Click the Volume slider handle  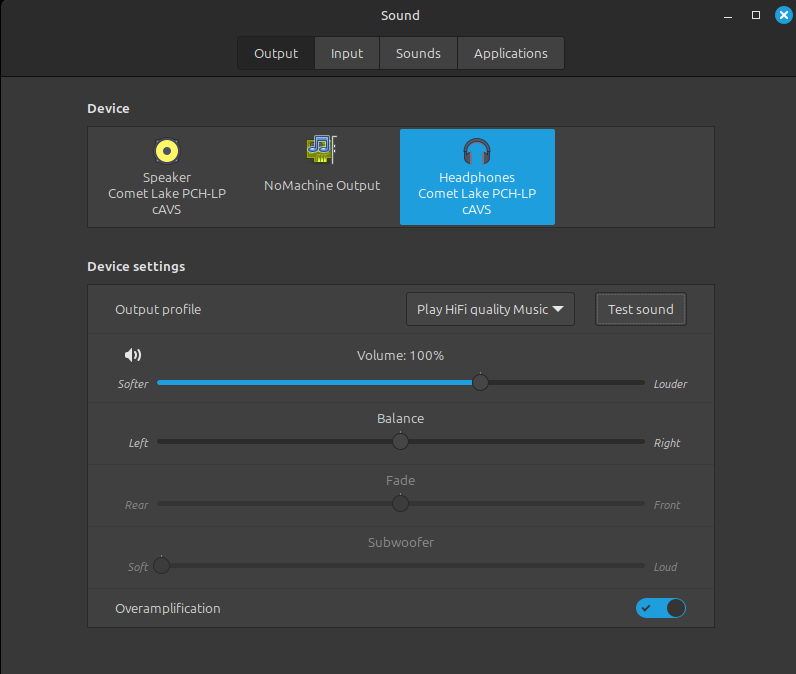click(x=480, y=382)
